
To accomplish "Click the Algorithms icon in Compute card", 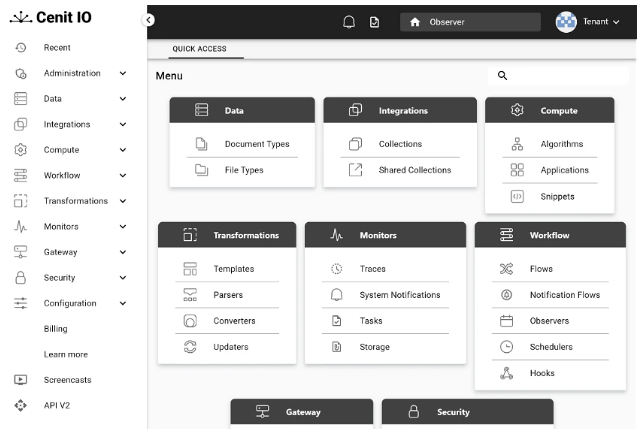I will coord(517,144).
